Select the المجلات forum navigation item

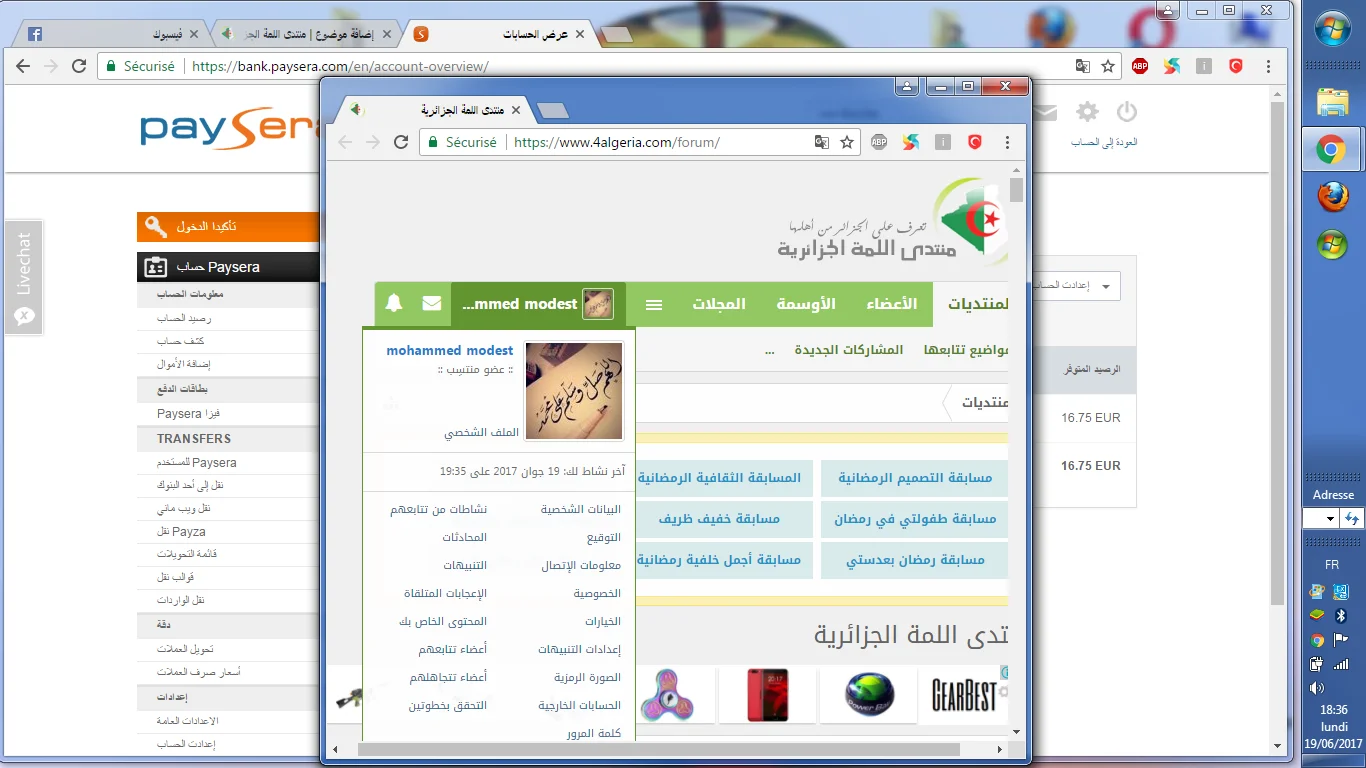click(719, 304)
